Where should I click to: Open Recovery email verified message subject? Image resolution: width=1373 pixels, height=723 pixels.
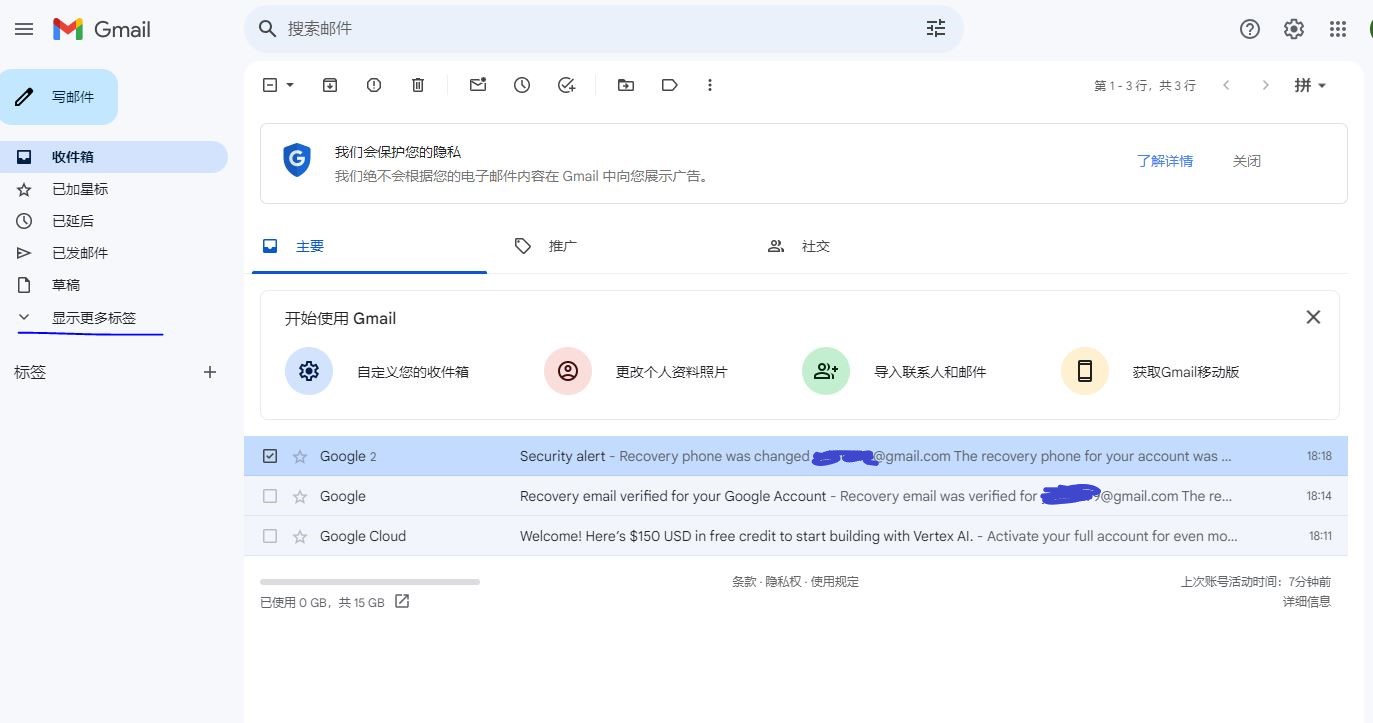(673, 496)
